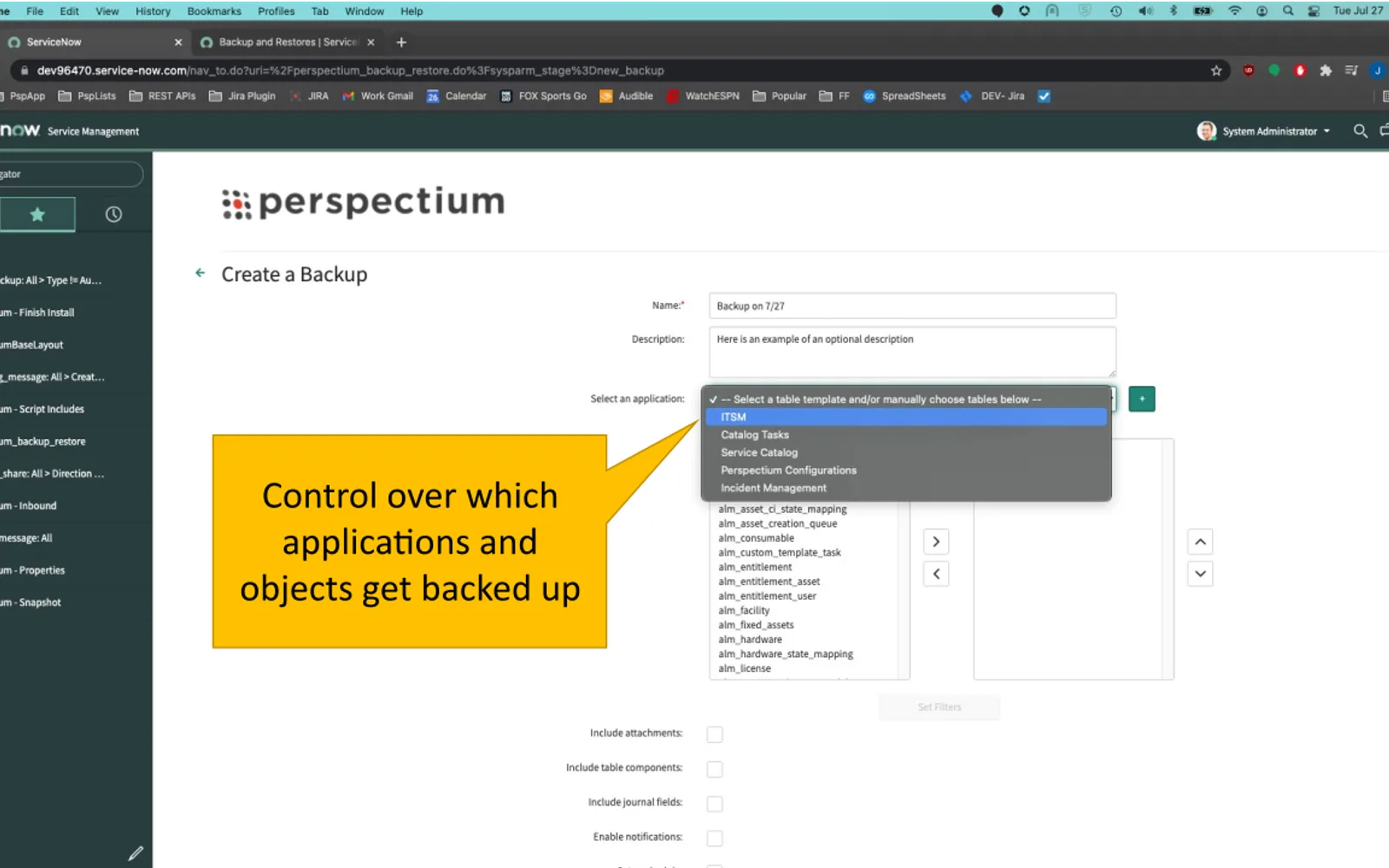Open 'um_backup_restore' navigator link

coord(43,442)
